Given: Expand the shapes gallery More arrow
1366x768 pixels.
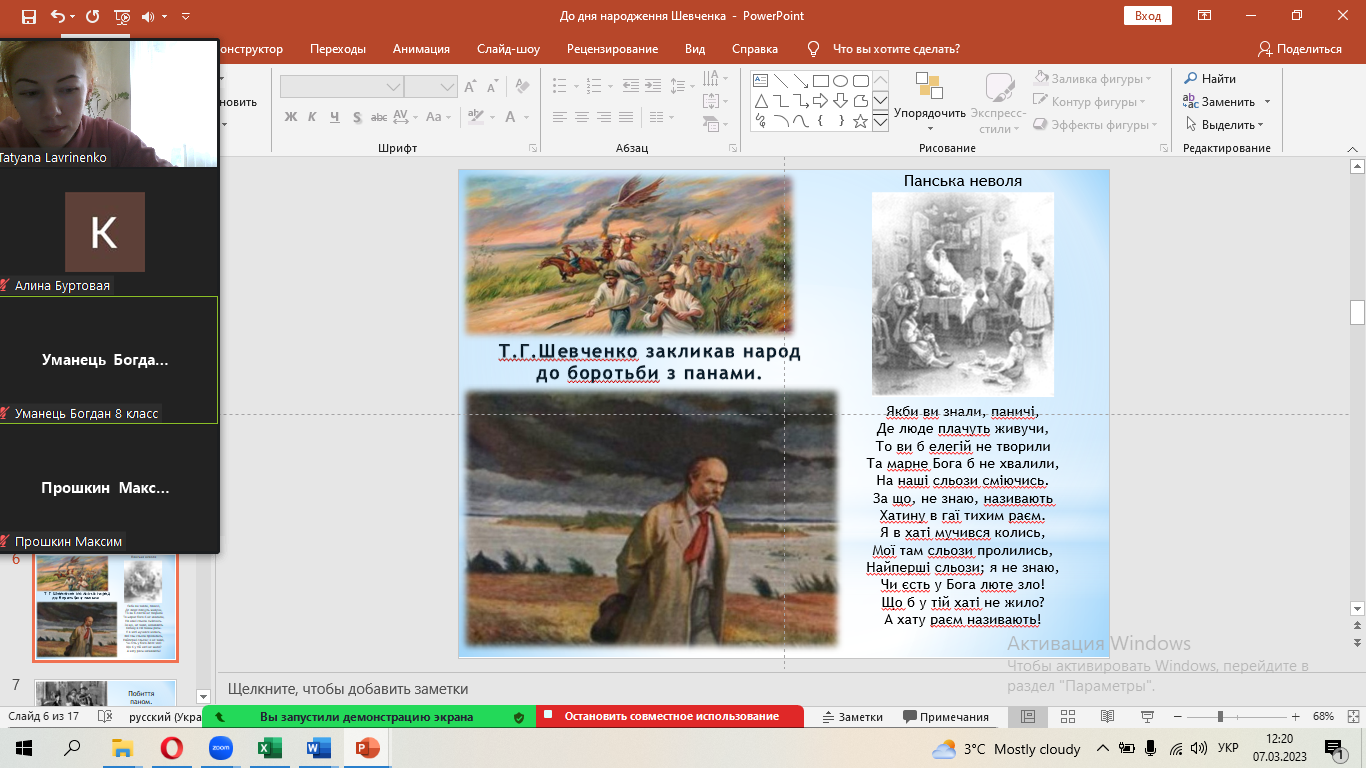Looking at the screenshot, I should coord(880,121).
